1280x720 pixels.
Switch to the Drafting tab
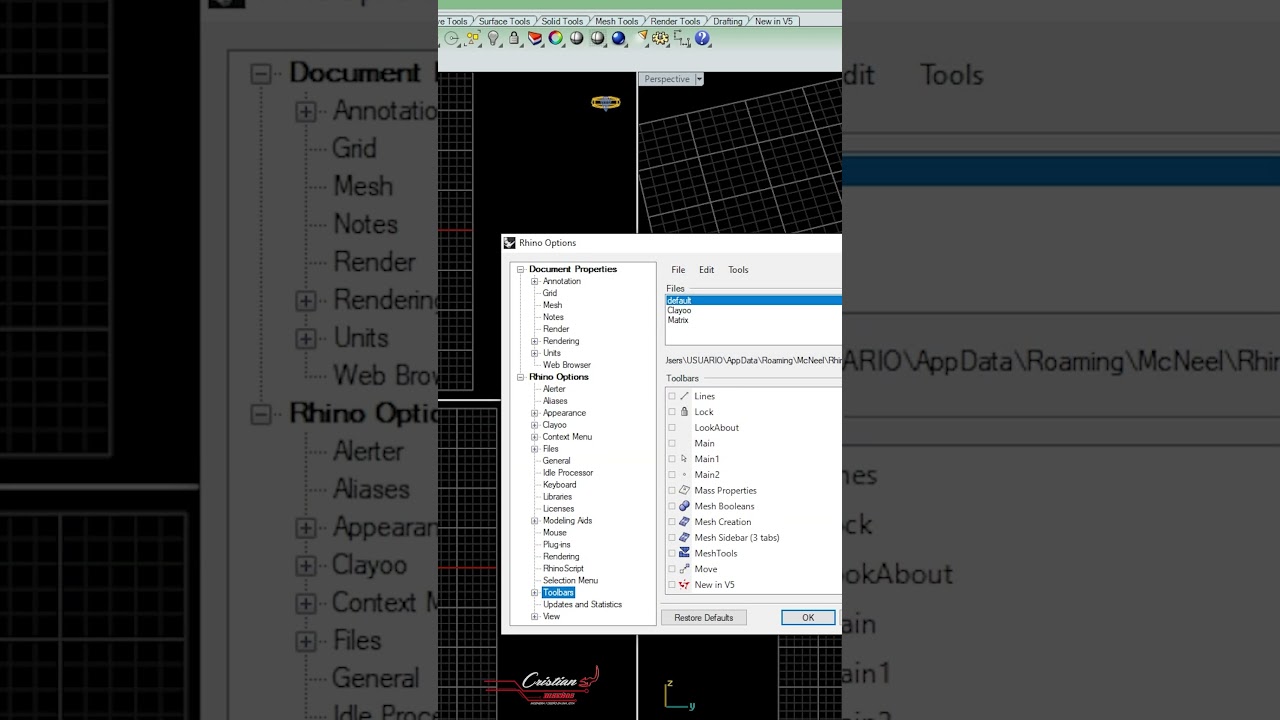click(727, 21)
